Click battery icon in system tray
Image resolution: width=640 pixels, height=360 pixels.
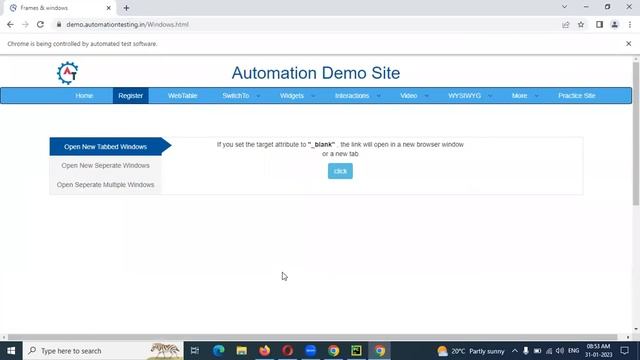click(x=537, y=351)
